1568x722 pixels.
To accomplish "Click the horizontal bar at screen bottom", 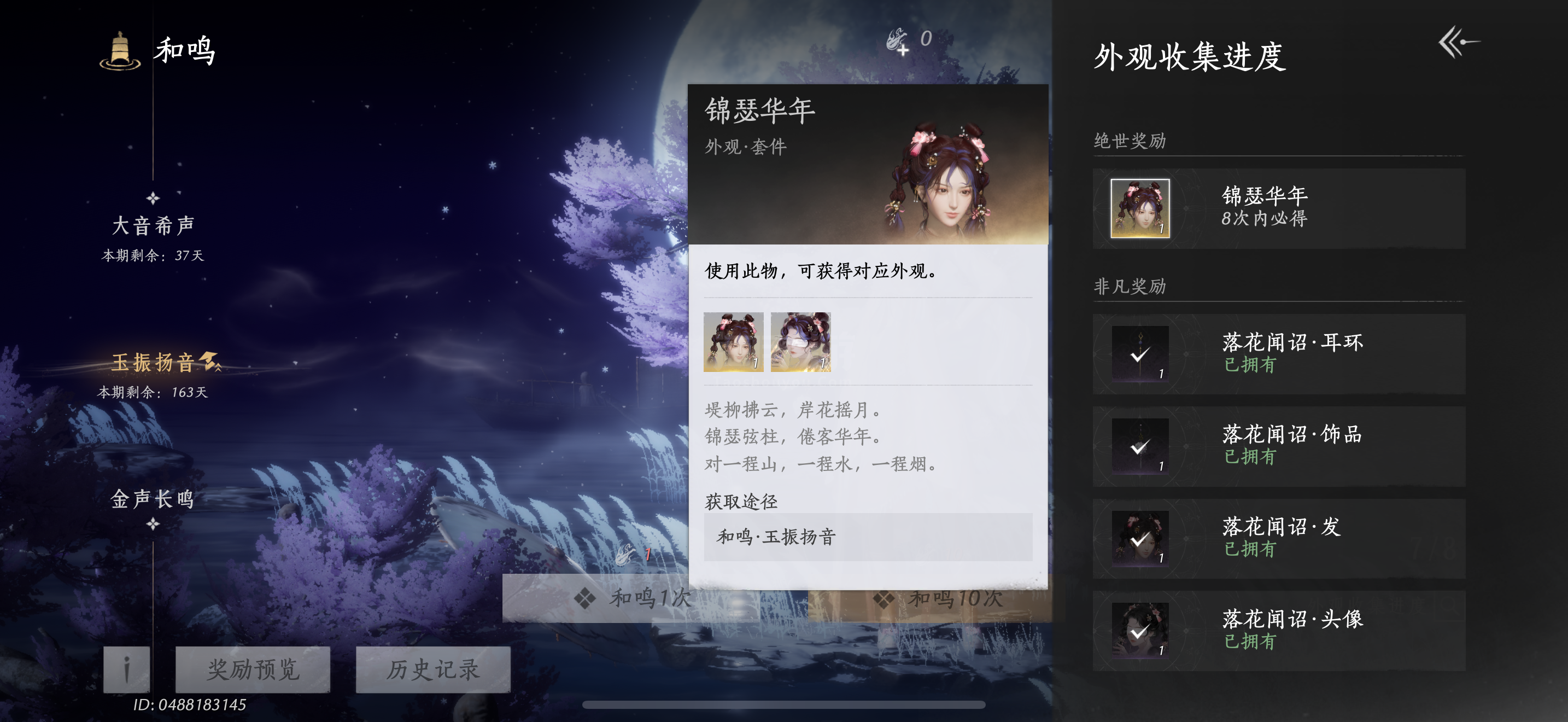I will click(783, 705).
